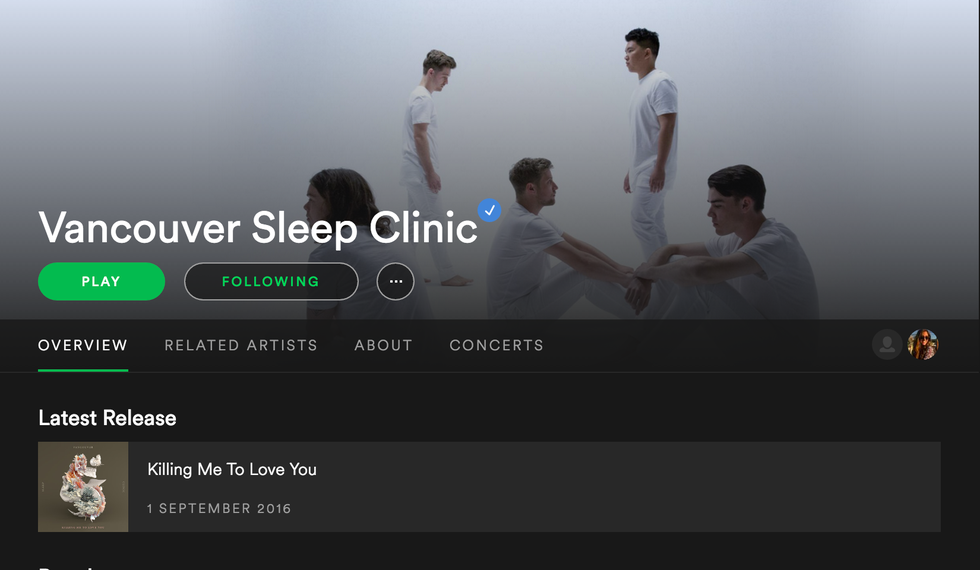Start playback with the green Play button
This screenshot has height=570, width=980.
[101, 281]
